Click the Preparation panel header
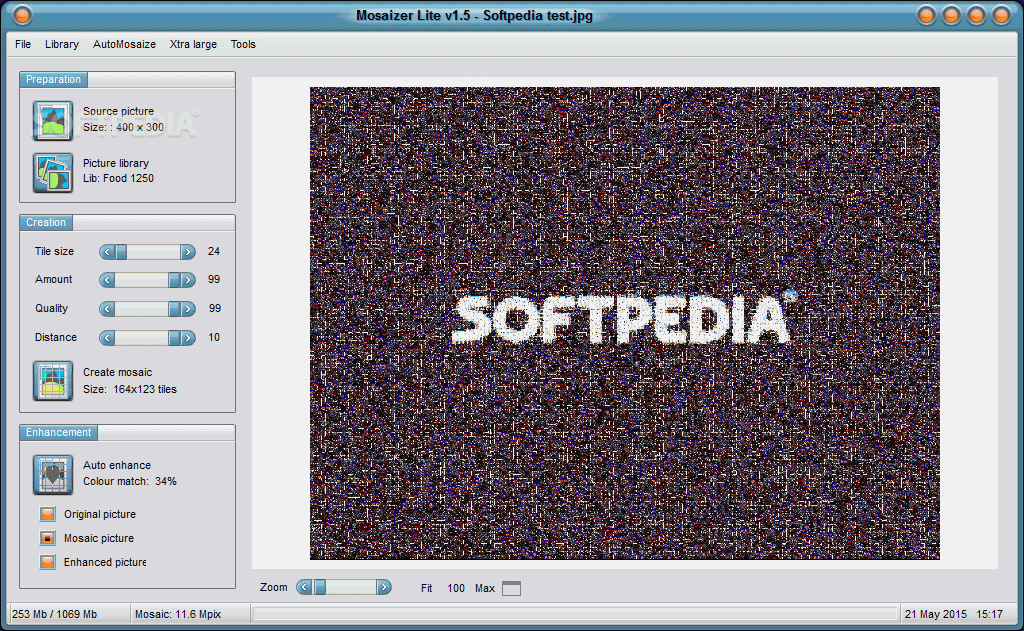1024x631 pixels. click(54, 79)
